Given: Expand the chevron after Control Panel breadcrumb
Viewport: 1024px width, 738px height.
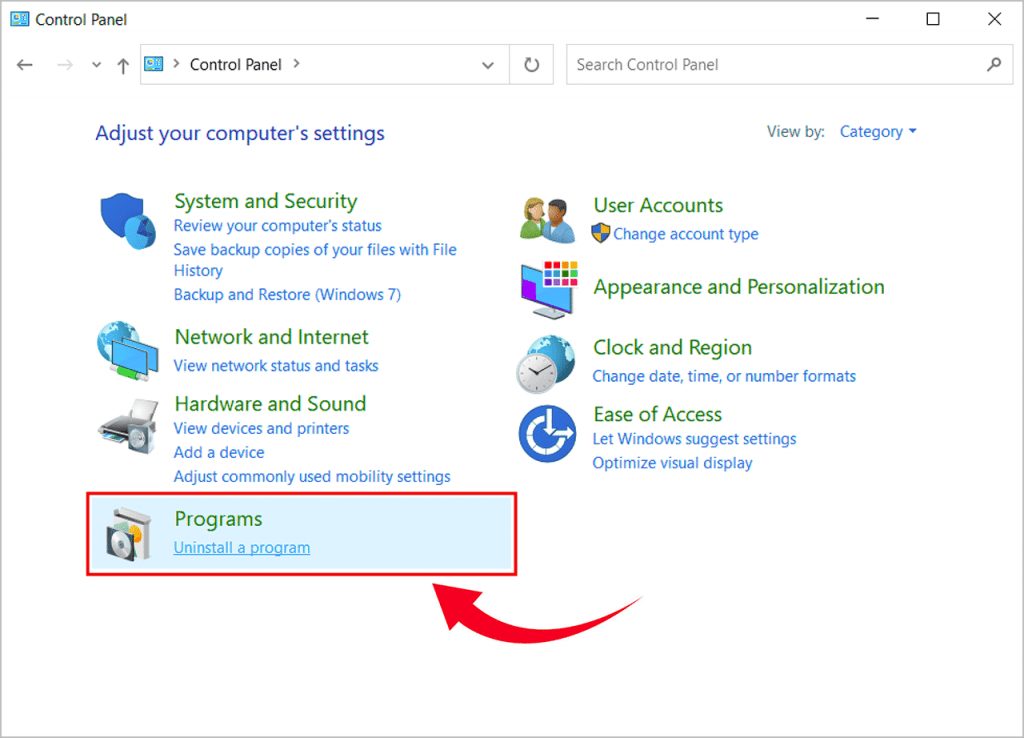Looking at the screenshot, I should (x=296, y=64).
